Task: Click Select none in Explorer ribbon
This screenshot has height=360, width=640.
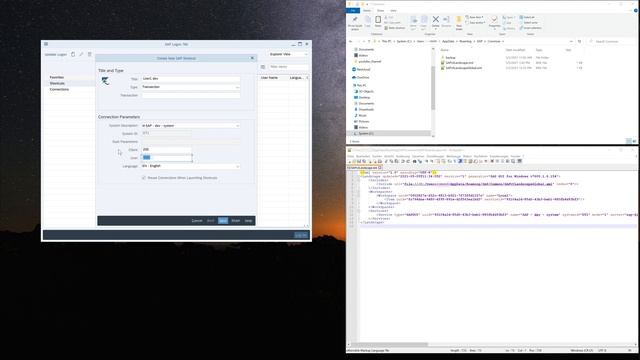Action: (529, 22)
